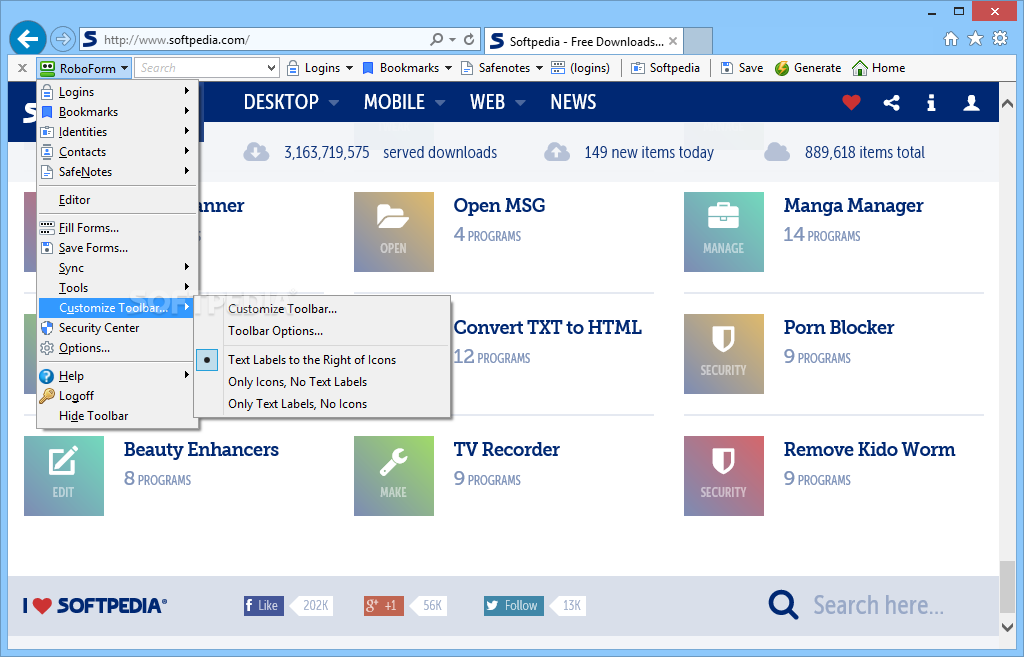Open the IE settings gear icon
Screen dimensions: 1024x657
1000,39
